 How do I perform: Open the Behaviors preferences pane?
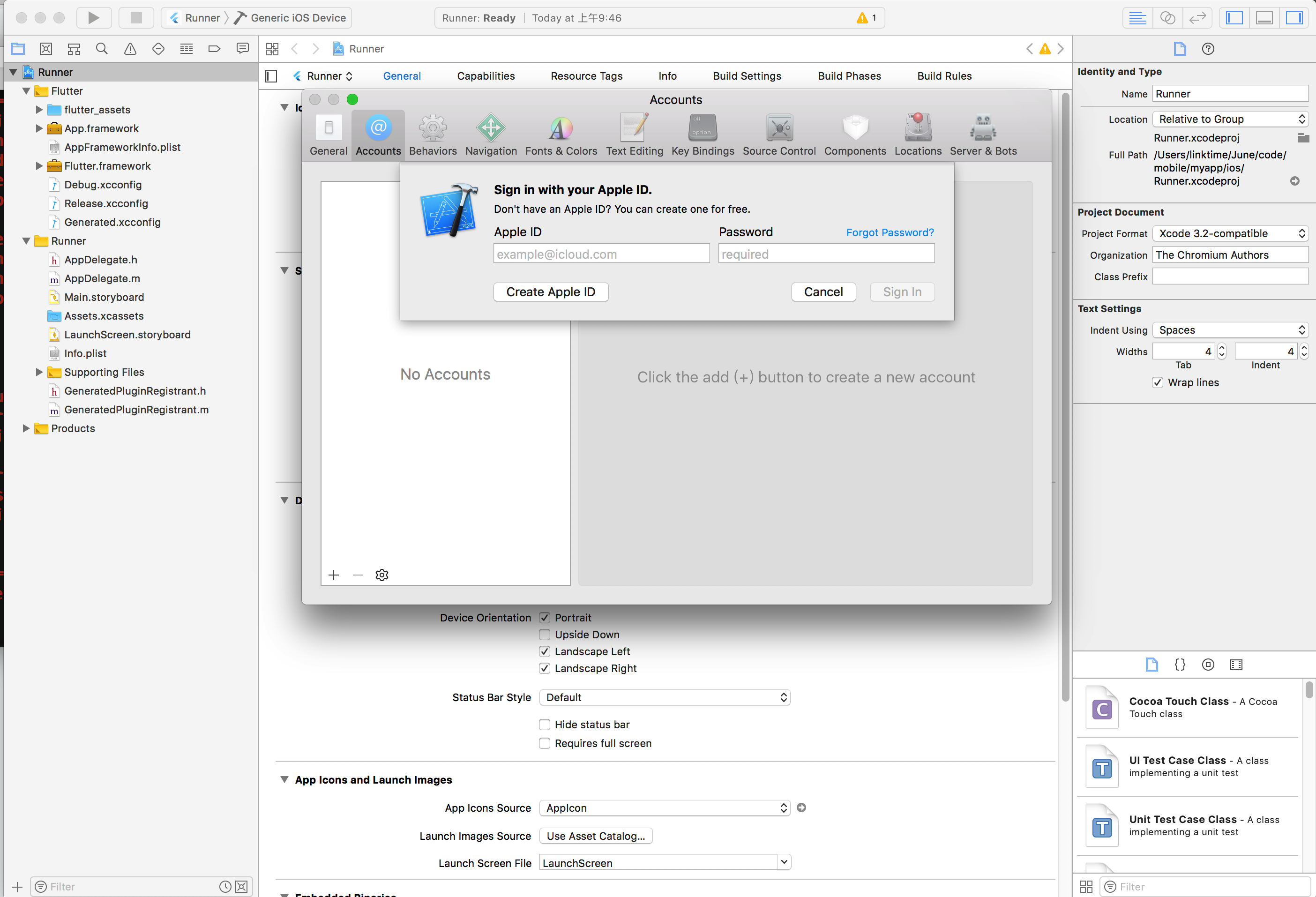(433, 135)
